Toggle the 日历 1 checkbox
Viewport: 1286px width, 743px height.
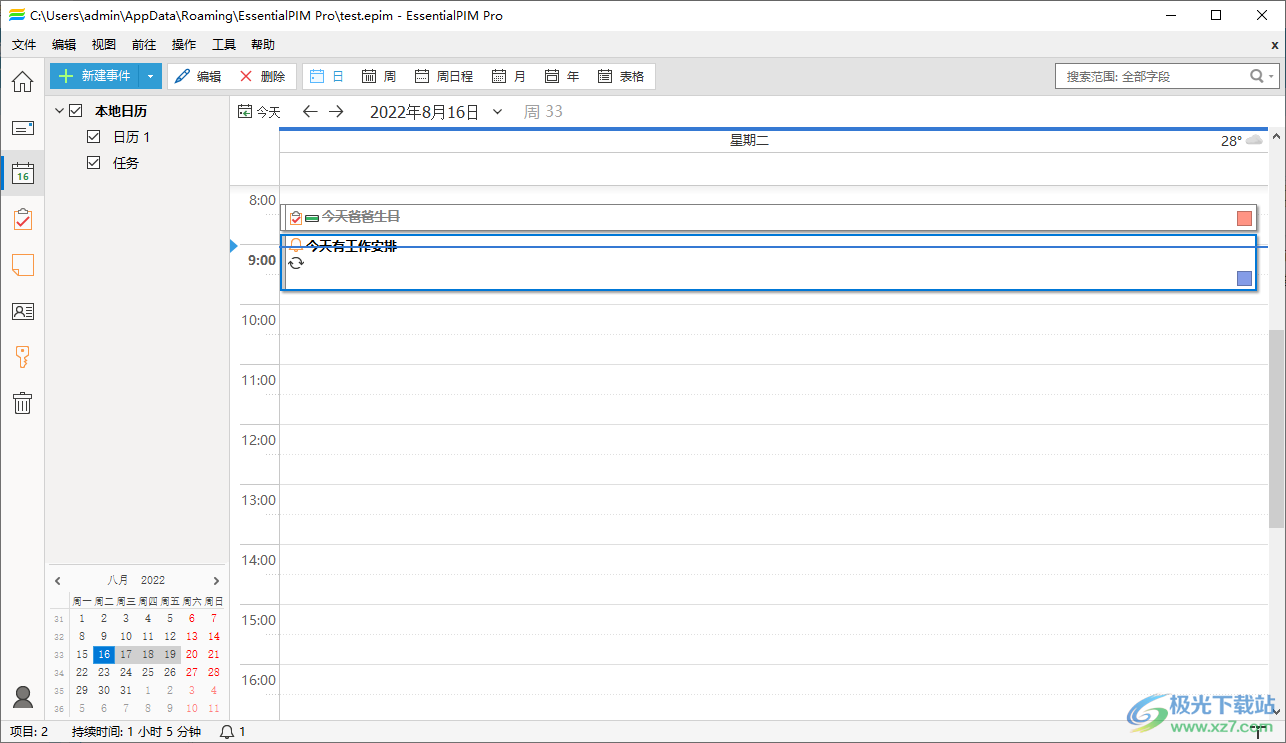click(x=94, y=137)
